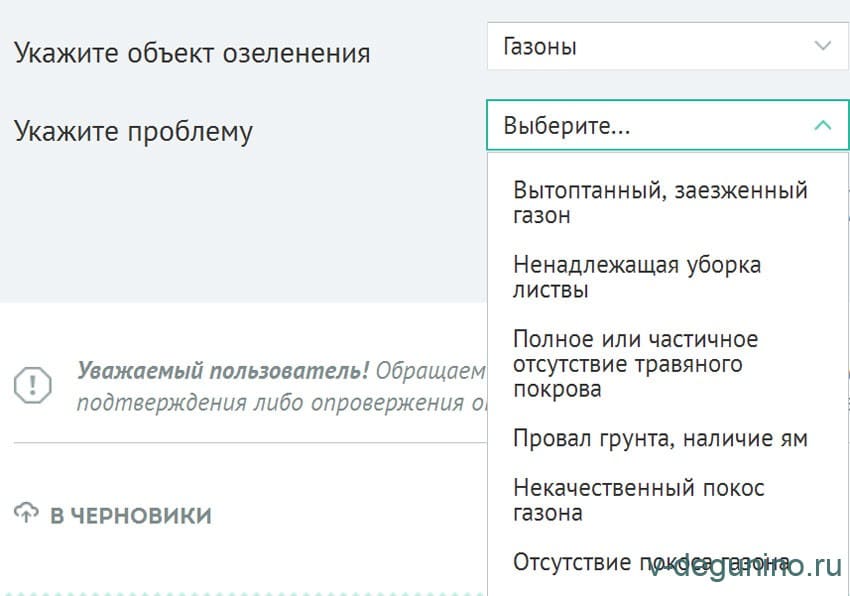850x596 pixels.
Task: Click the horizontal divider line below the notice
Action: (x=248, y=442)
